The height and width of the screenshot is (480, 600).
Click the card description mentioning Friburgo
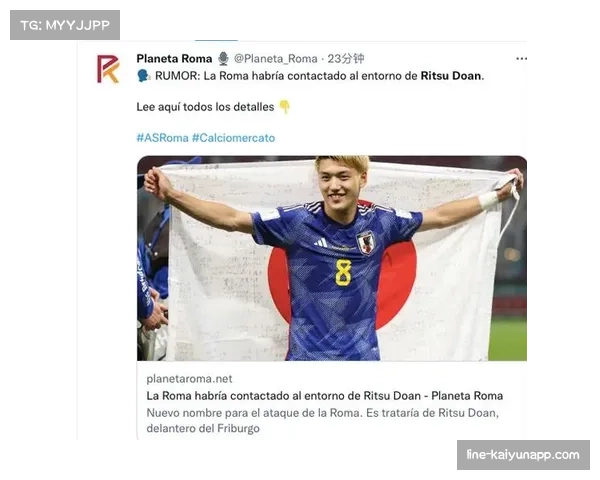coord(323,420)
